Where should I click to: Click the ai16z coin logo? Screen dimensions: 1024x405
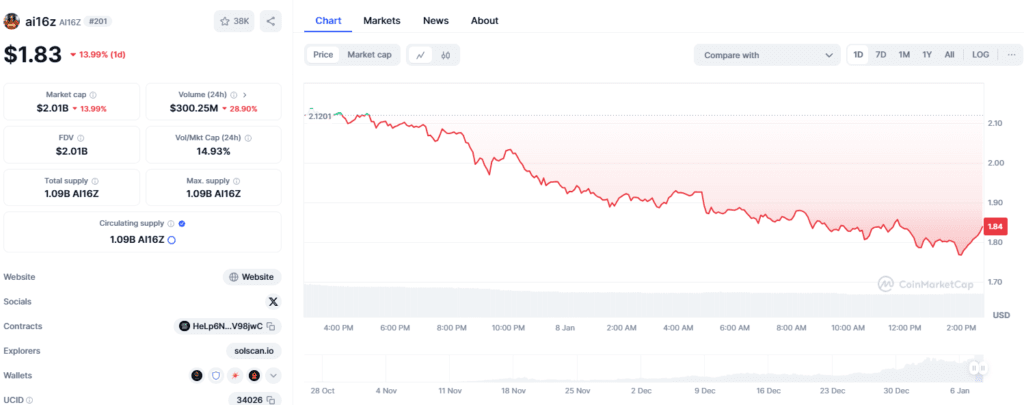tap(11, 22)
